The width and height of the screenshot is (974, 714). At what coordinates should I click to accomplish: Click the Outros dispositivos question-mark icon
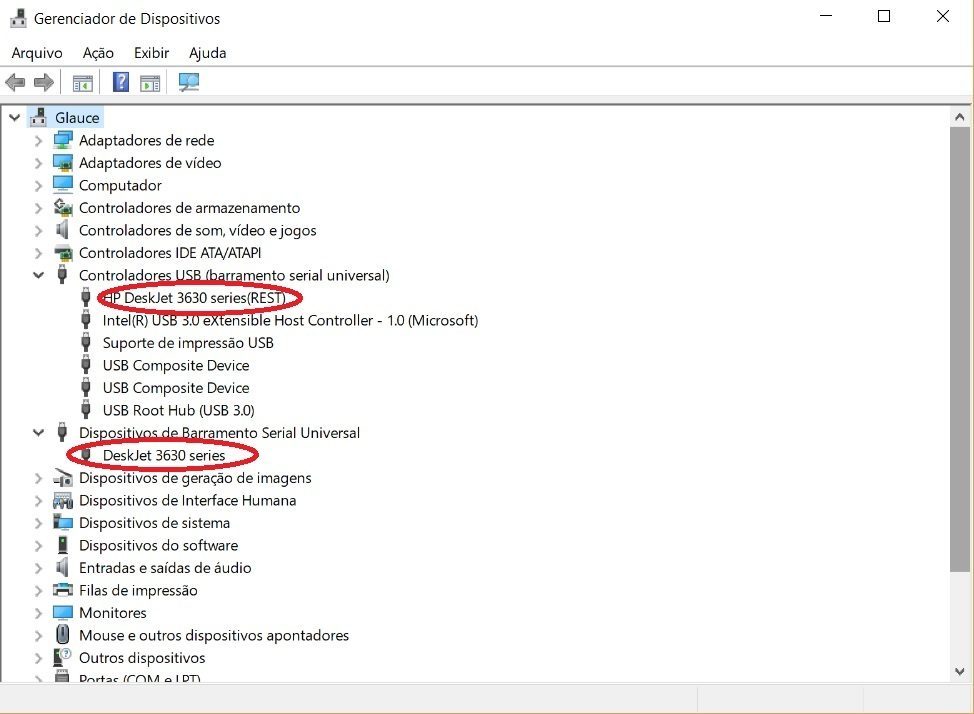pos(62,657)
